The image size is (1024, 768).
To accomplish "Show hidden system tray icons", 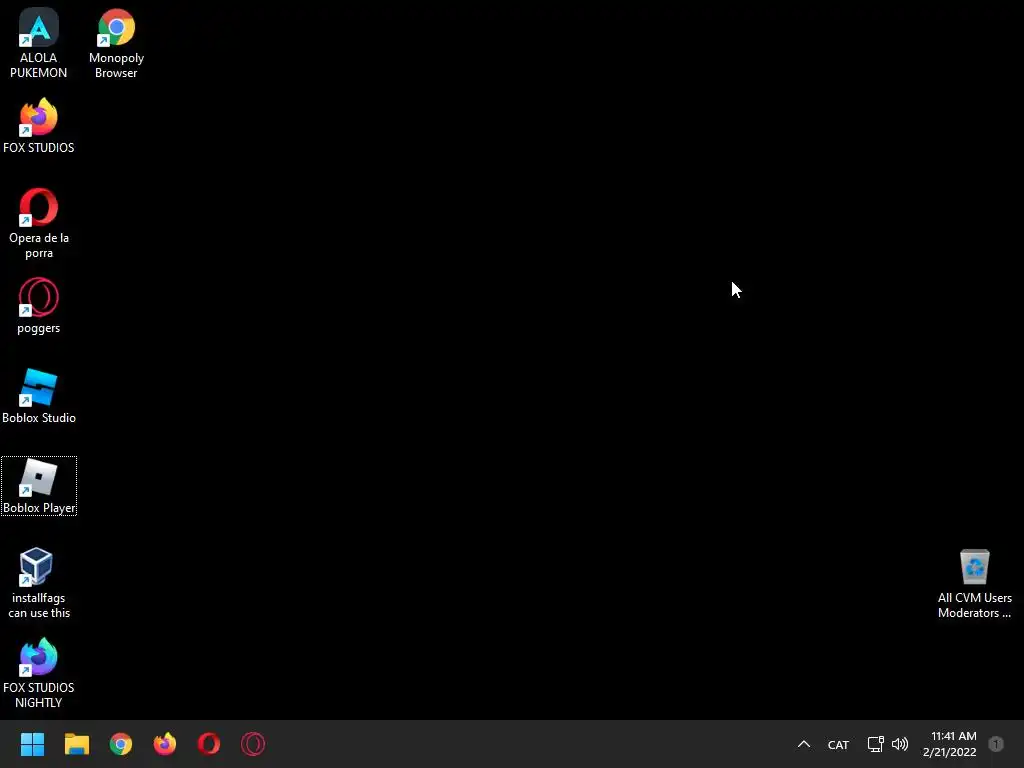I will tap(804, 744).
